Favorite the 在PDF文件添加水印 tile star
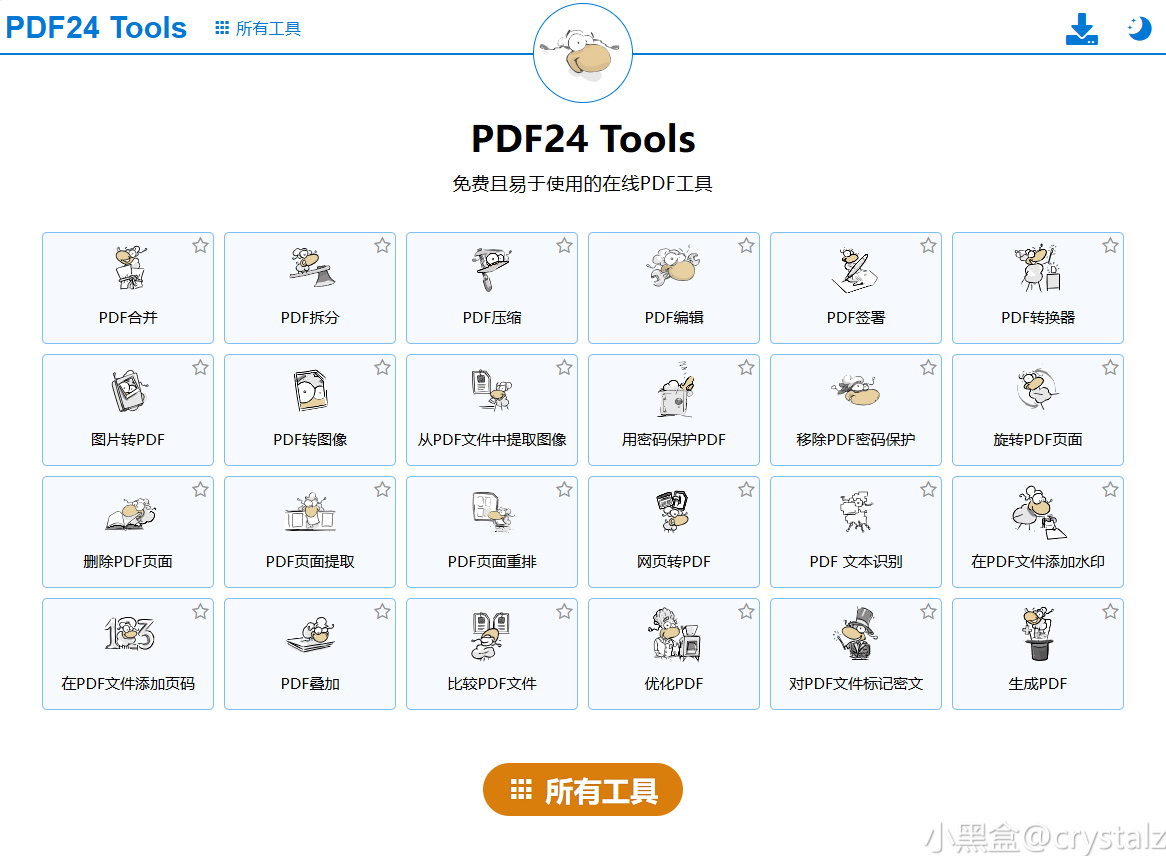1166x856 pixels. coord(1110,489)
